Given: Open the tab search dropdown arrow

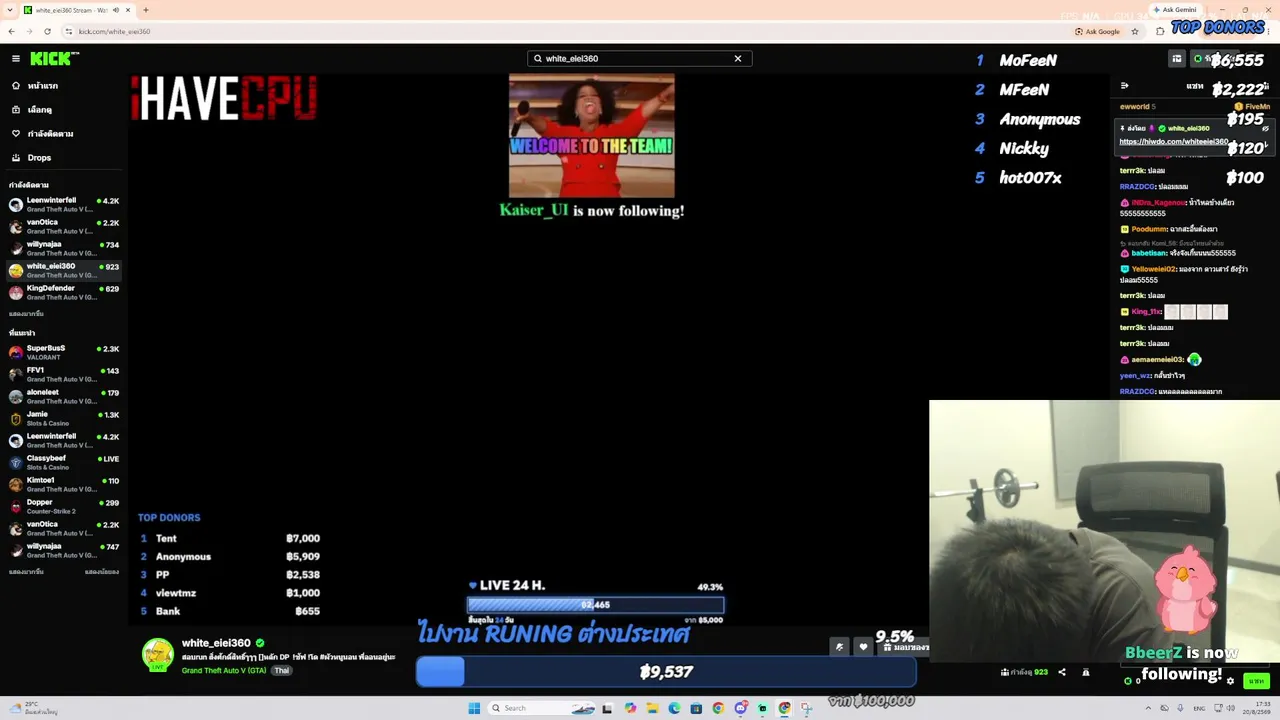Looking at the screenshot, I should 9,10.
